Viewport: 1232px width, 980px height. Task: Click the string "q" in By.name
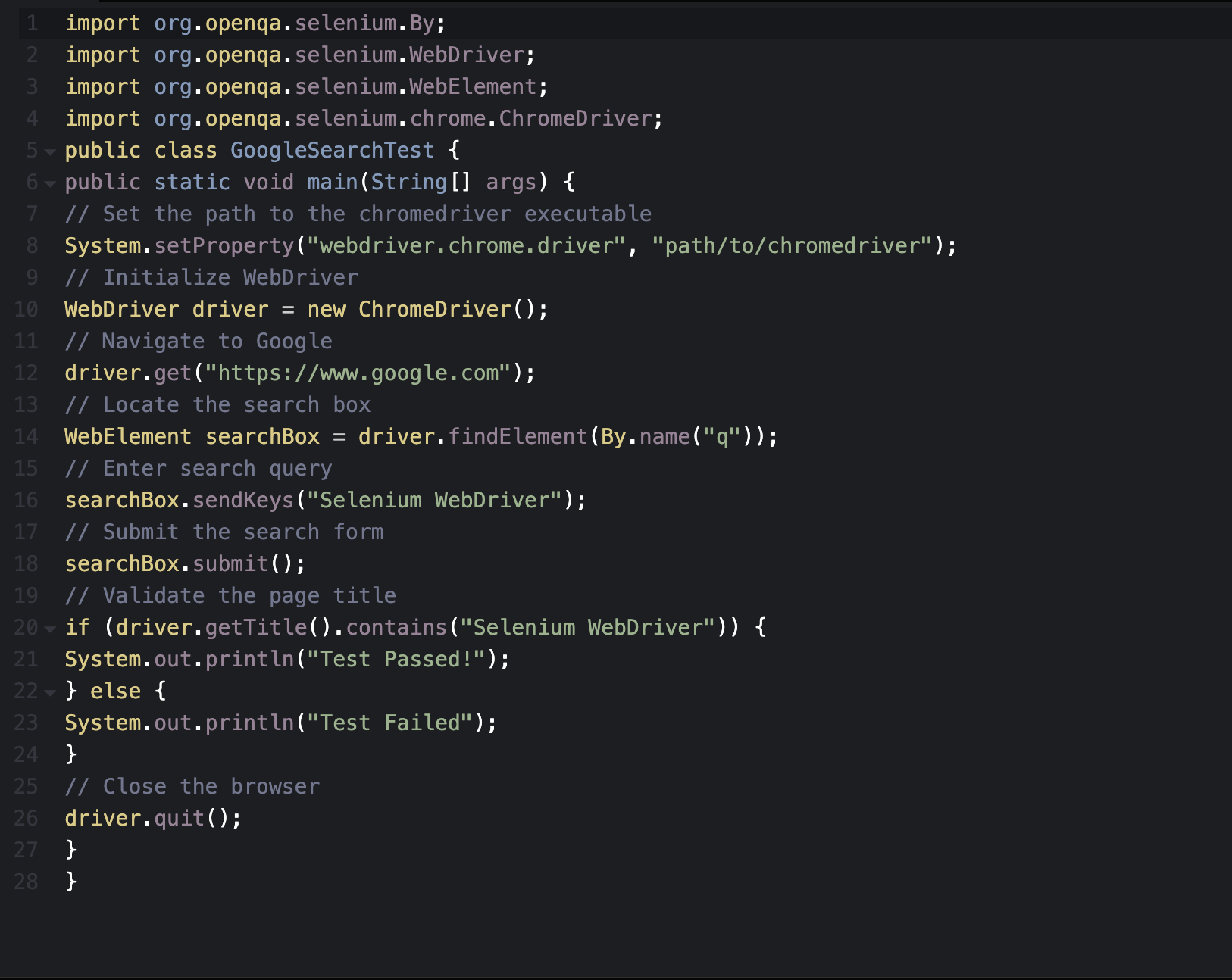click(722, 437)
